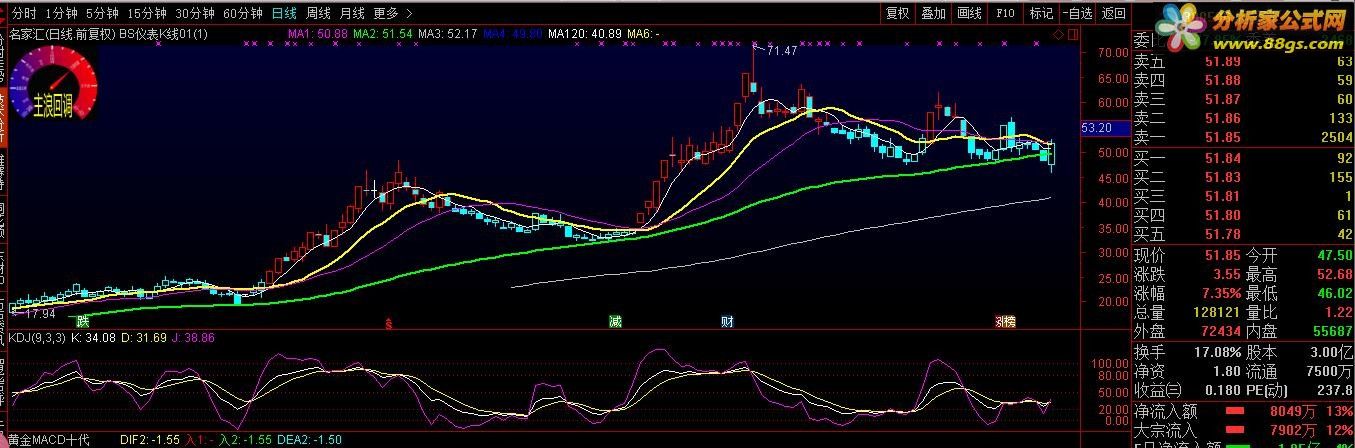
Task: Click the 买二 bid row at 51.83
Action: pyautogui.click(x=1243, y=177)
